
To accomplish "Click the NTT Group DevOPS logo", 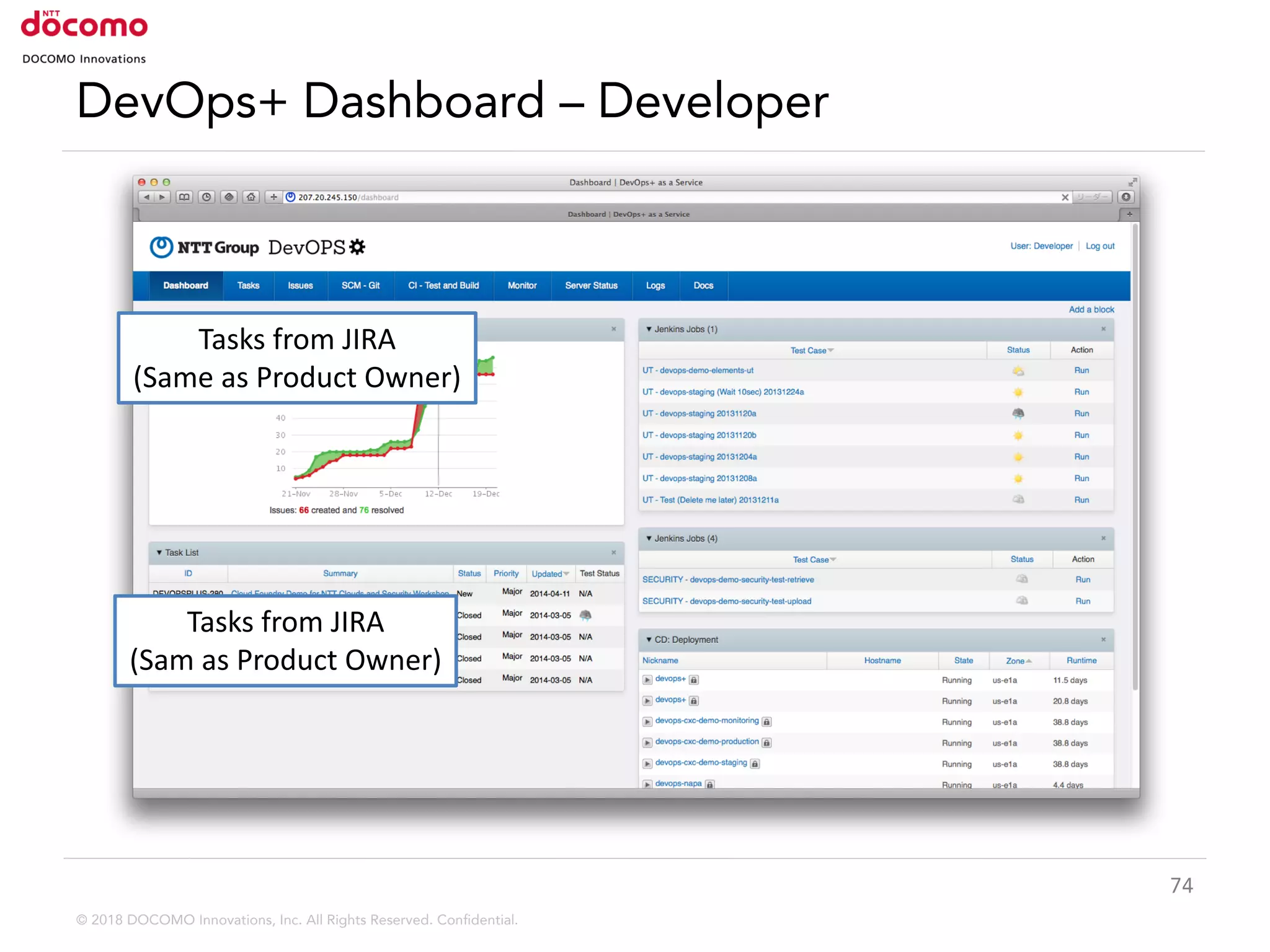I will tap(257, 247).
